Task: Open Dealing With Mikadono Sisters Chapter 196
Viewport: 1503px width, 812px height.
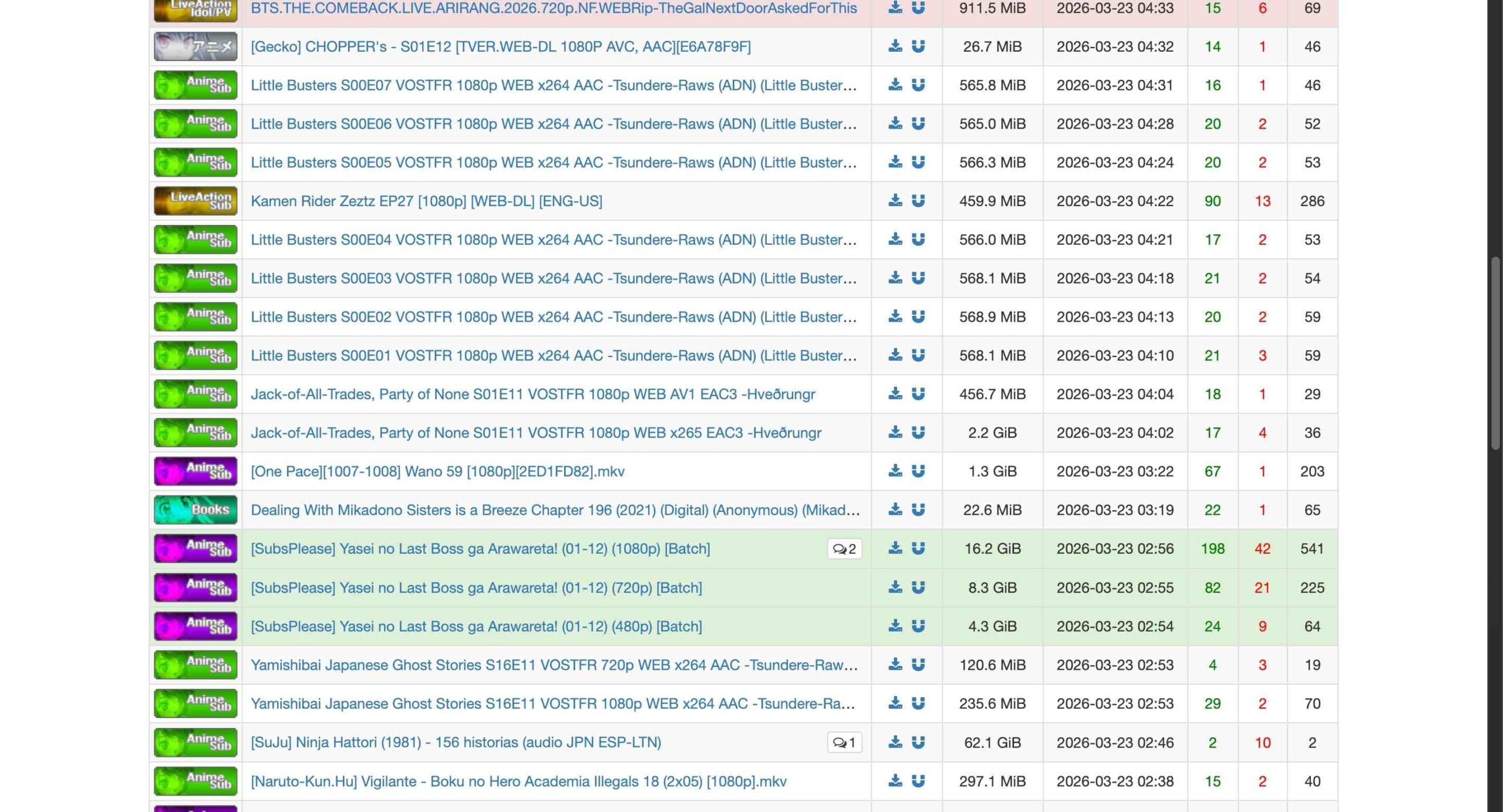Action: [555, 510]
